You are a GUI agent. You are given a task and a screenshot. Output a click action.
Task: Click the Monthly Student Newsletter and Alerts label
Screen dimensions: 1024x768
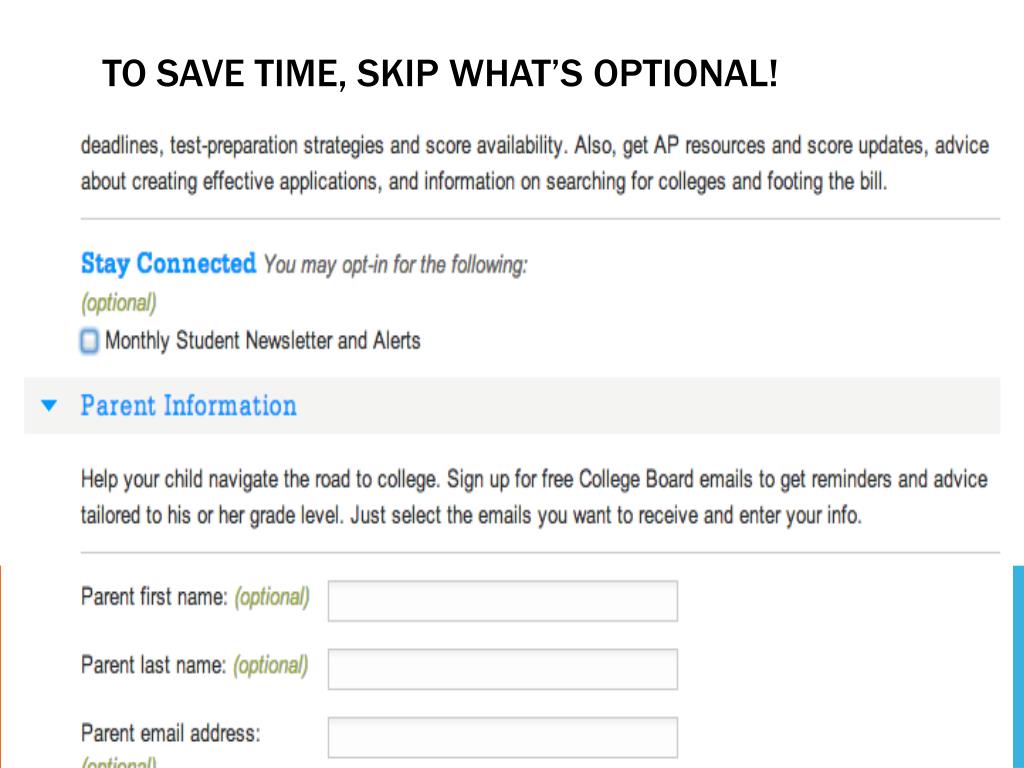click(263, 341)
